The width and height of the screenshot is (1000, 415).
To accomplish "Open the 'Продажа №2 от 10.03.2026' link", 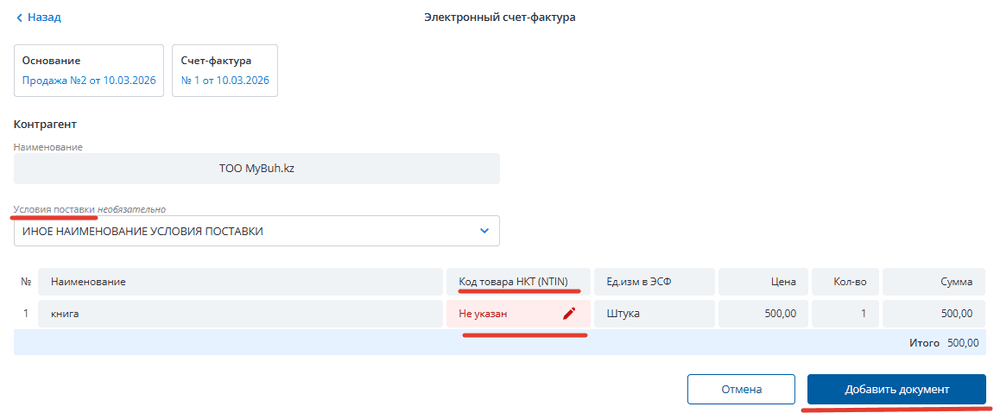I will pyautogui.click(x=87, y=80).
